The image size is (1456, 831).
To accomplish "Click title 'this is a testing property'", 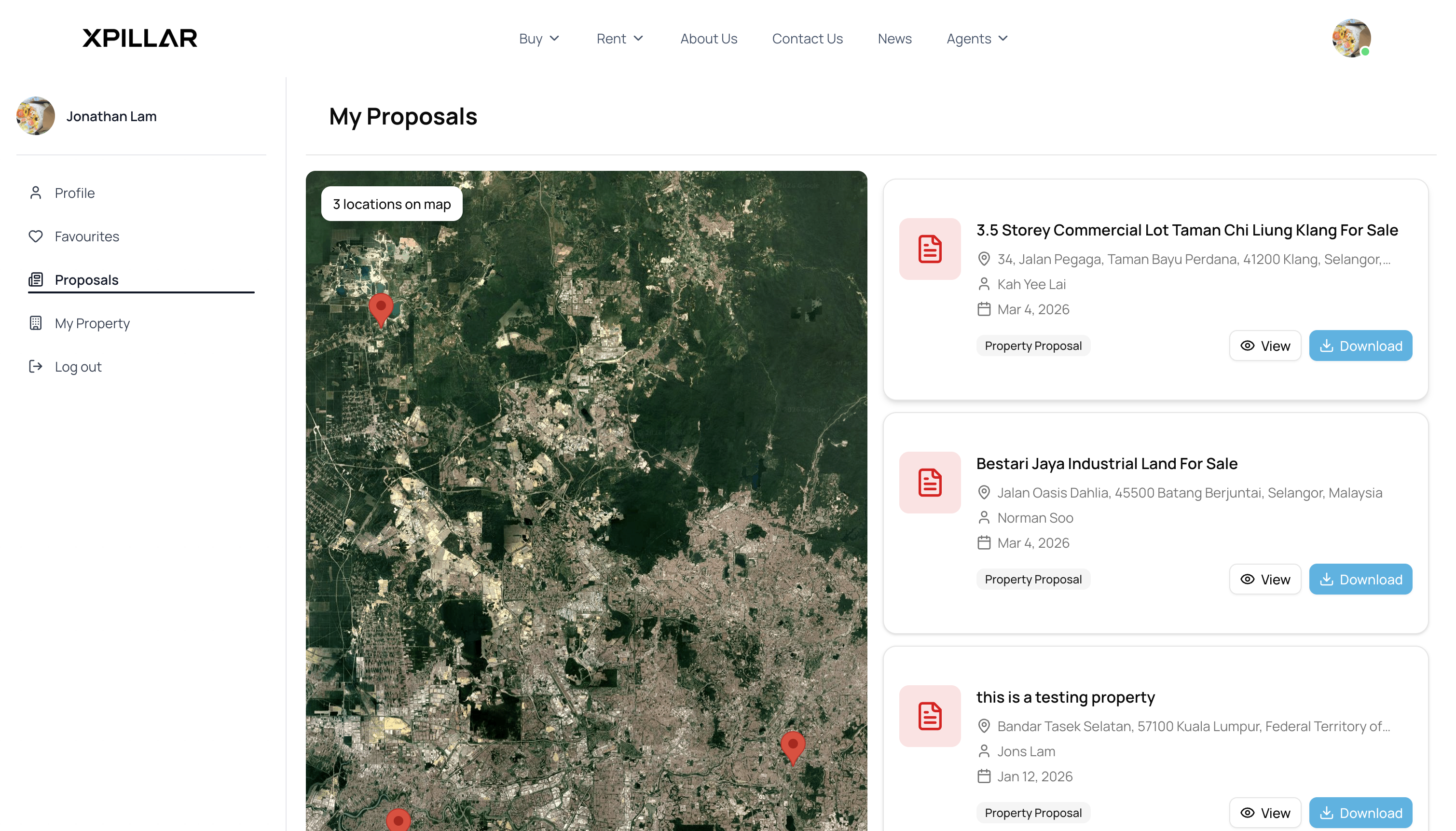I will 1065,697.
